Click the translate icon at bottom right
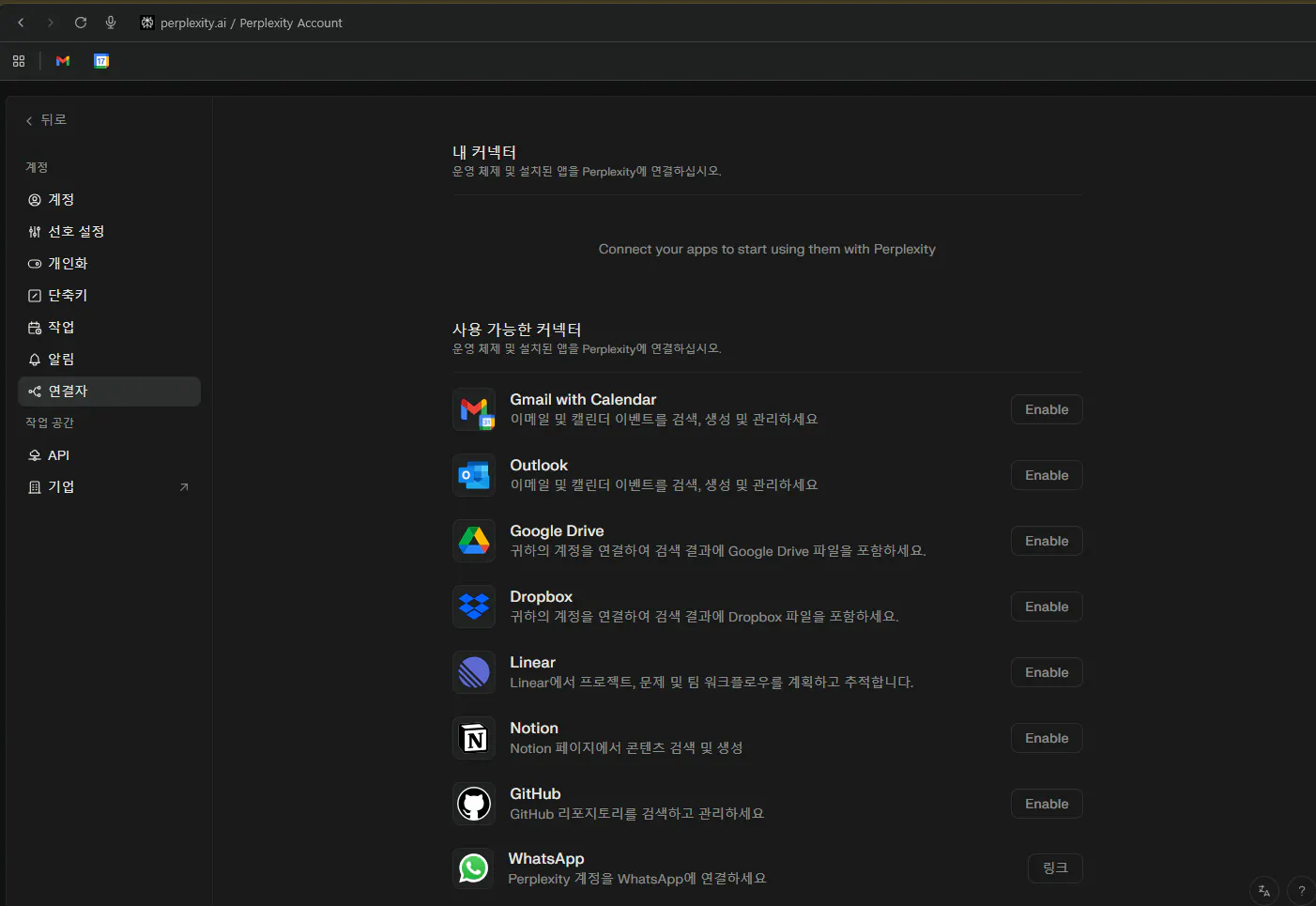The width and height of the screenshot is (1316, 906). [x=1264, y=891]
